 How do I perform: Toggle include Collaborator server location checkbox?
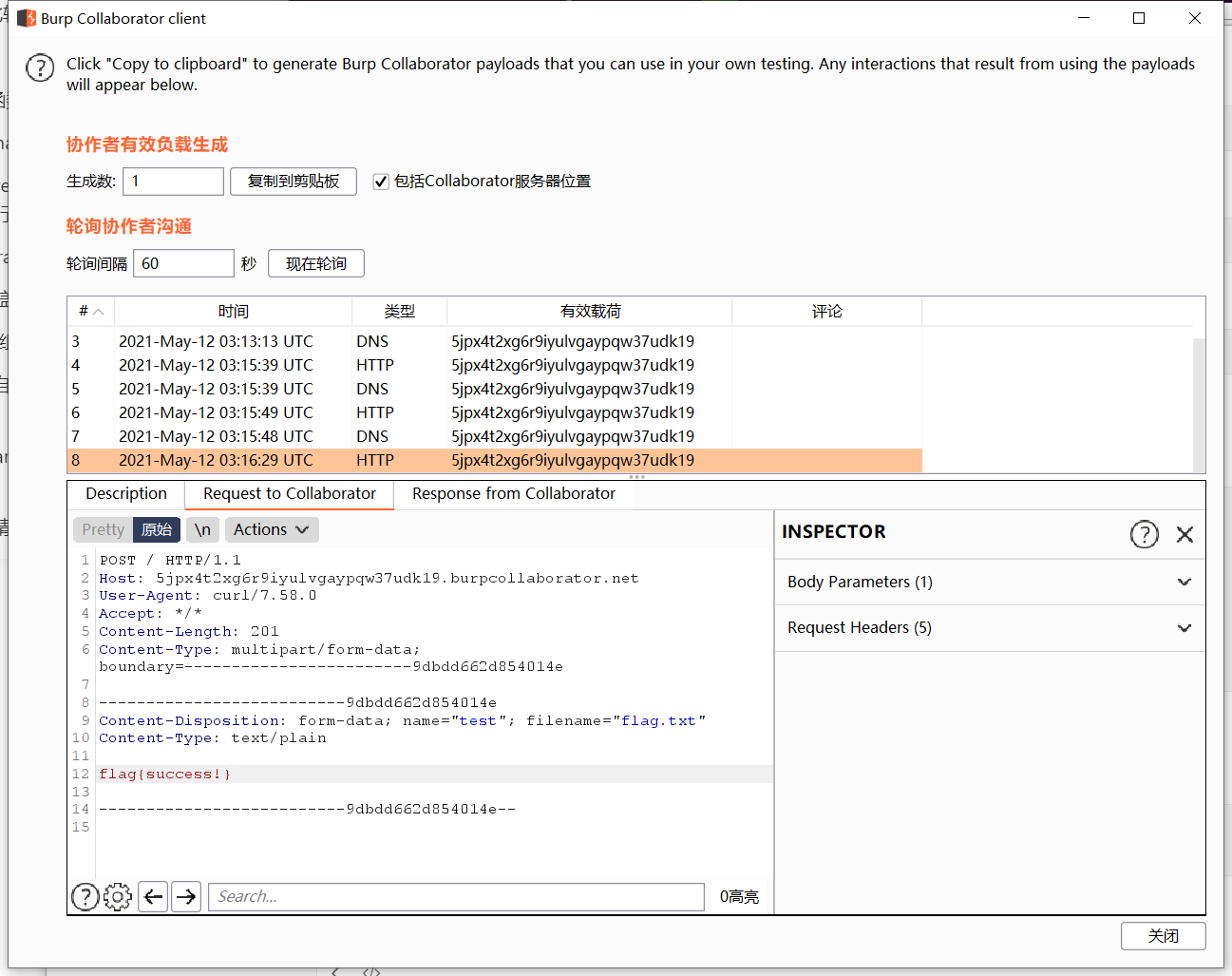[381, 182]
